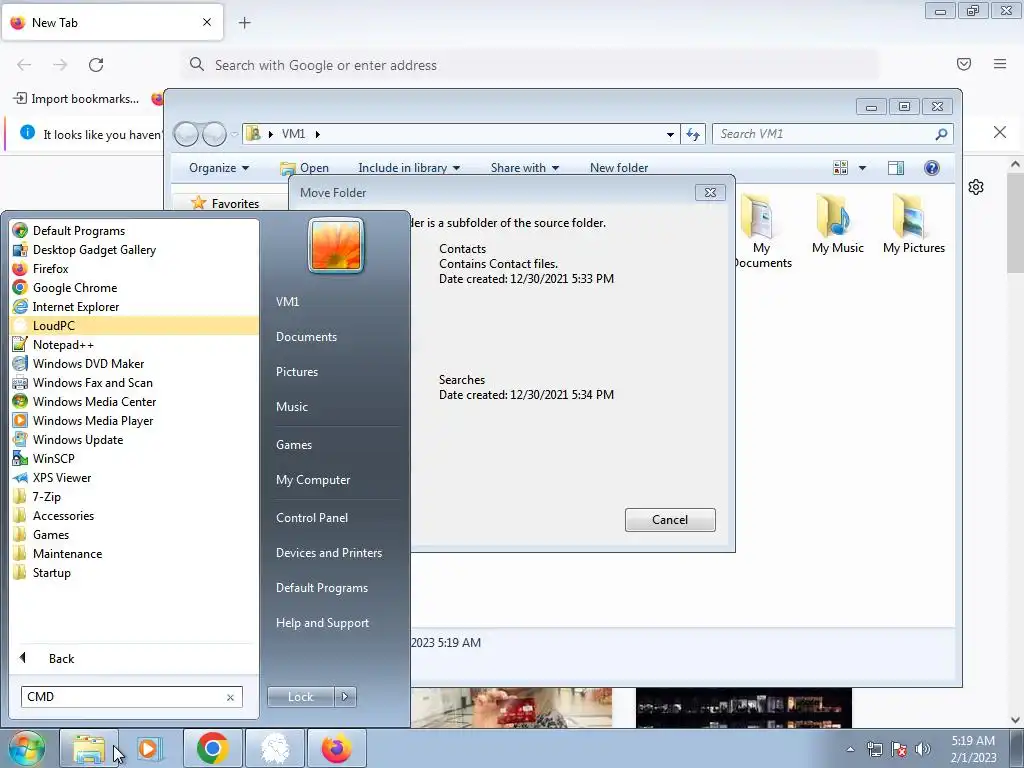The height and width of the screenshot is (768, 1024).
Task: Open the Firefox hamburger application menu
Action: [999, 63]
